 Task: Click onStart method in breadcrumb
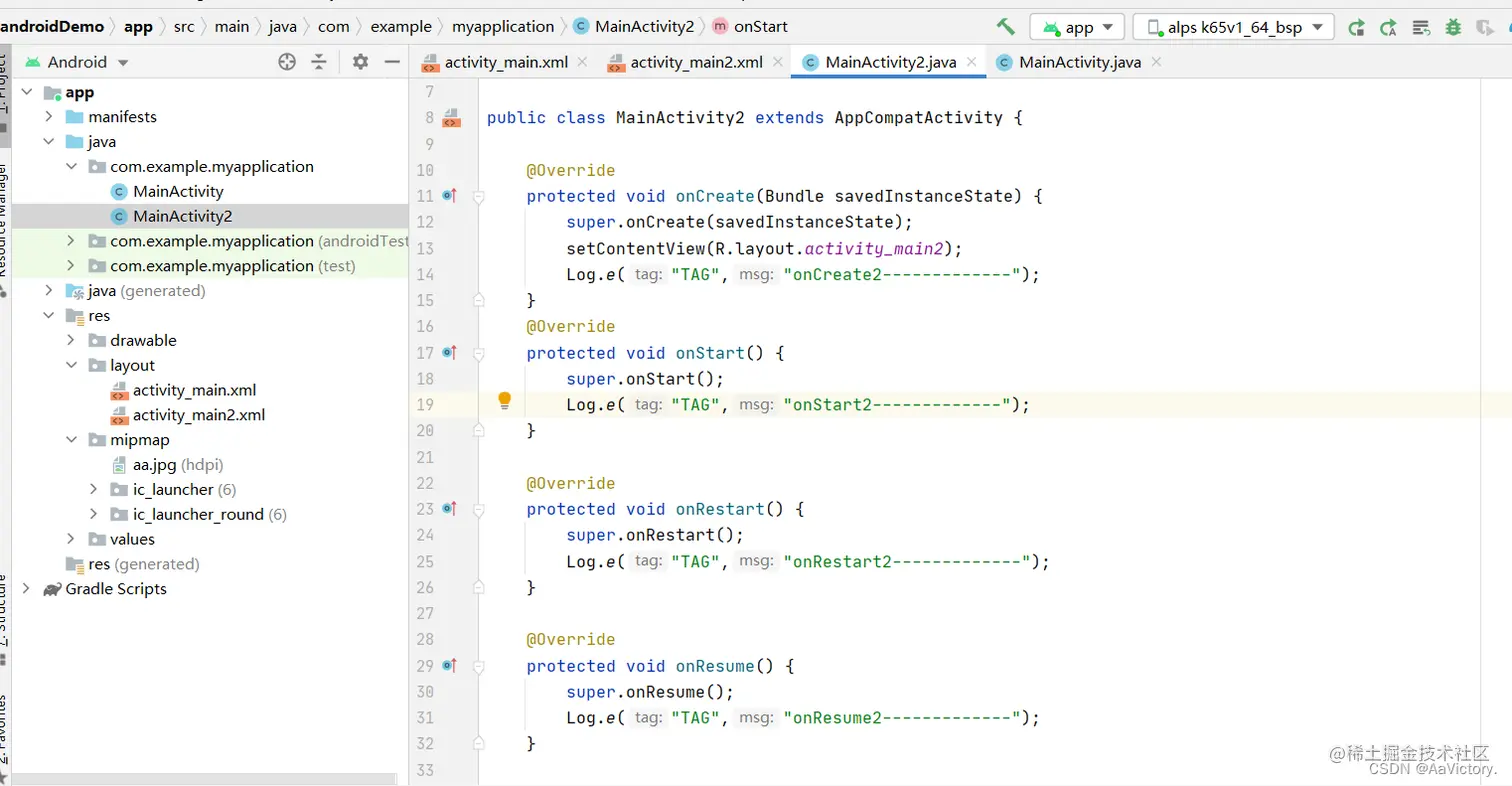click(x=751, y=27)
